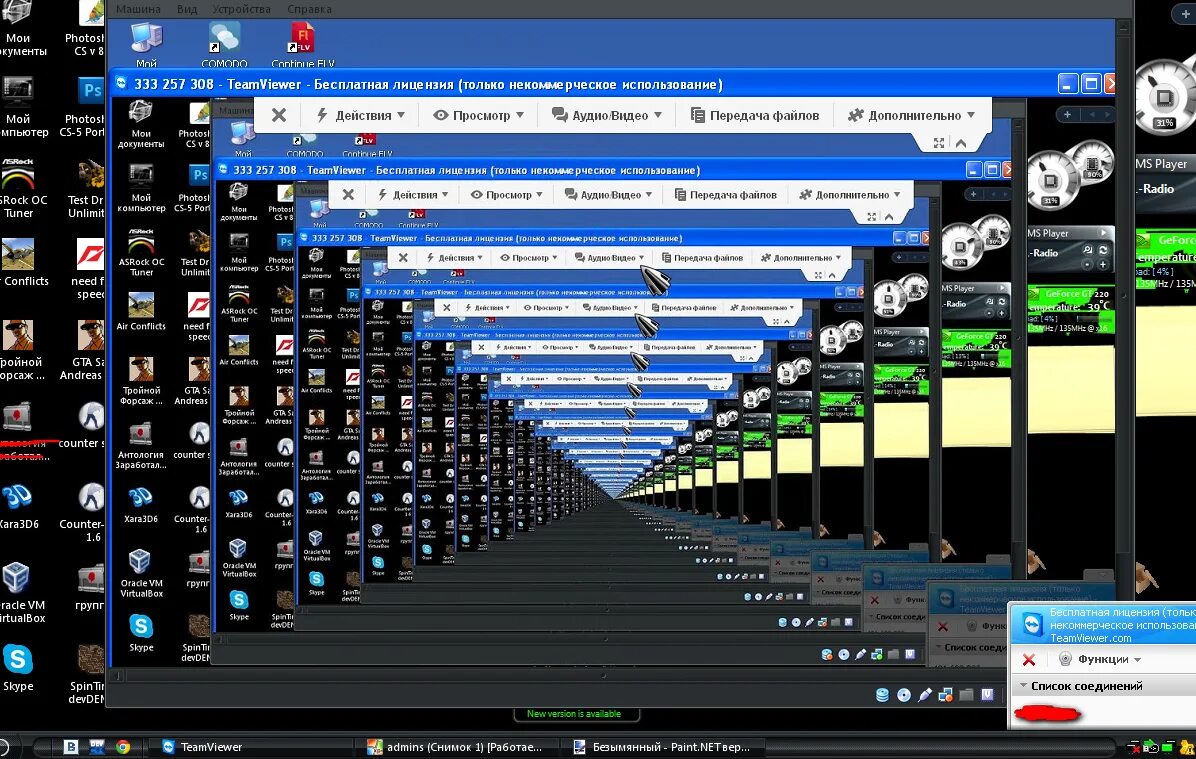Click the largest CPU meter gadget dial
This screenshot has width=1196, height=759.
(1163, 97)
